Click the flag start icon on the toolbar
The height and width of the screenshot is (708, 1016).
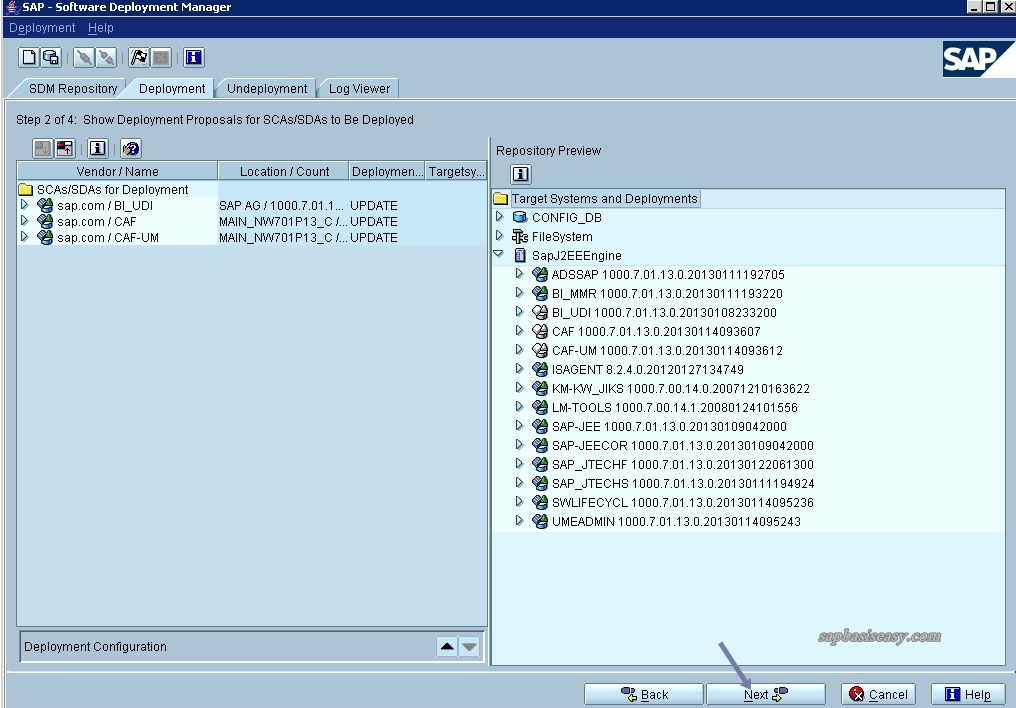click(x=139, y=57)
